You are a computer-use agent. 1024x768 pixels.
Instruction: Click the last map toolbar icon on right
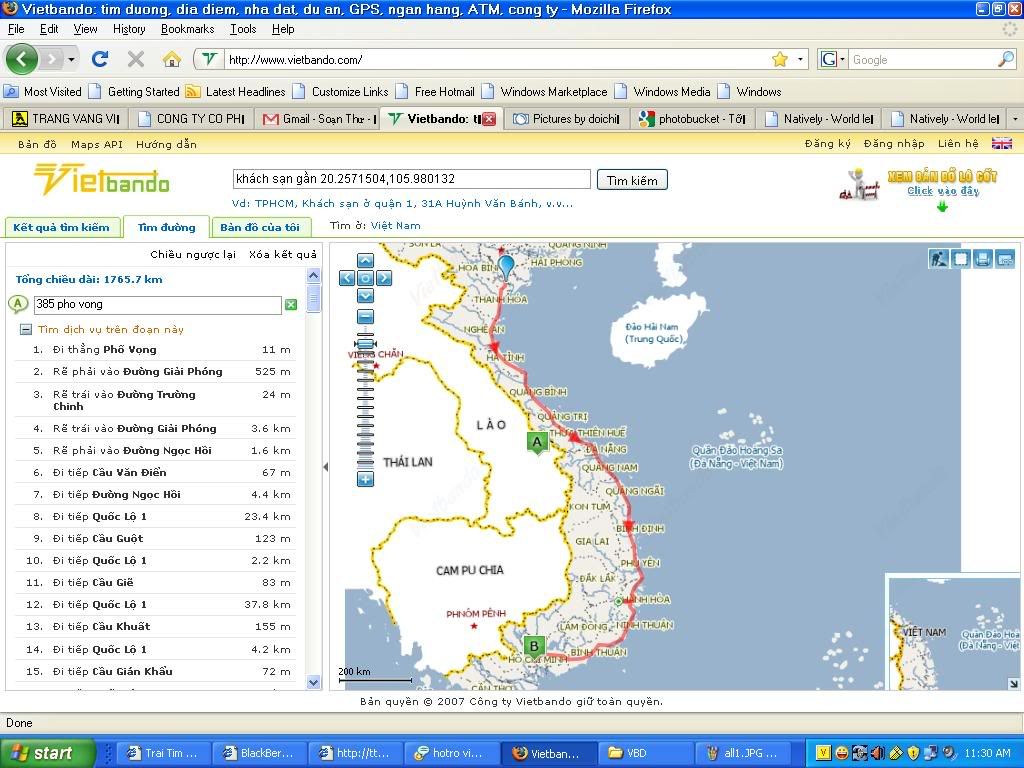(1005, 259)
